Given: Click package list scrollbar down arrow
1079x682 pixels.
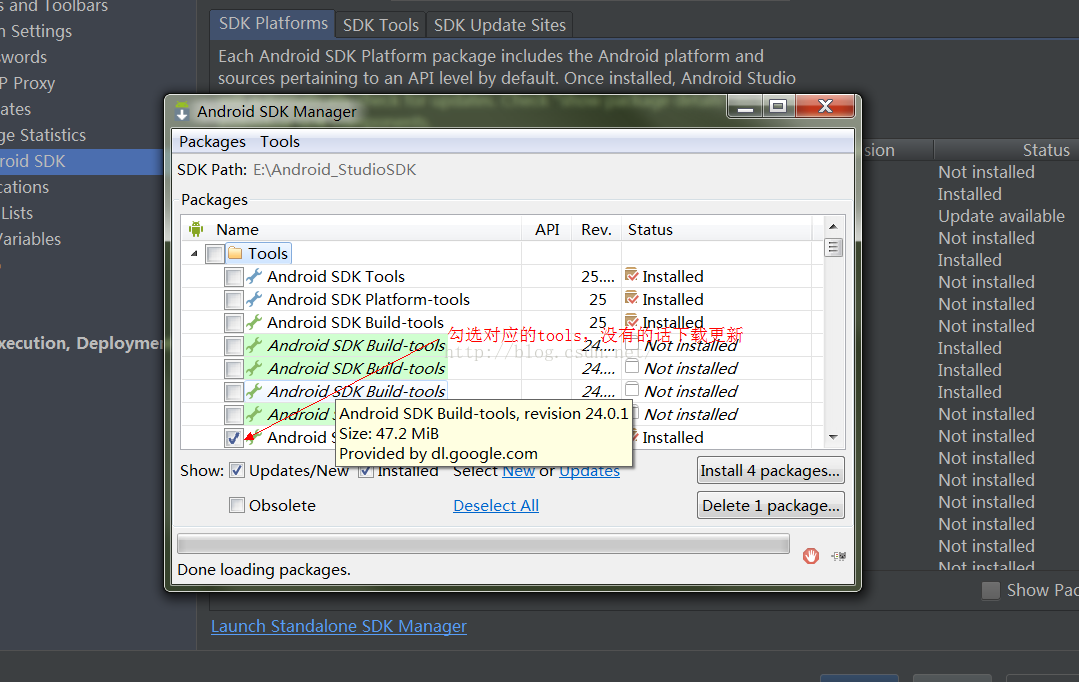Looking at the screenshot, I should point(833,437).
